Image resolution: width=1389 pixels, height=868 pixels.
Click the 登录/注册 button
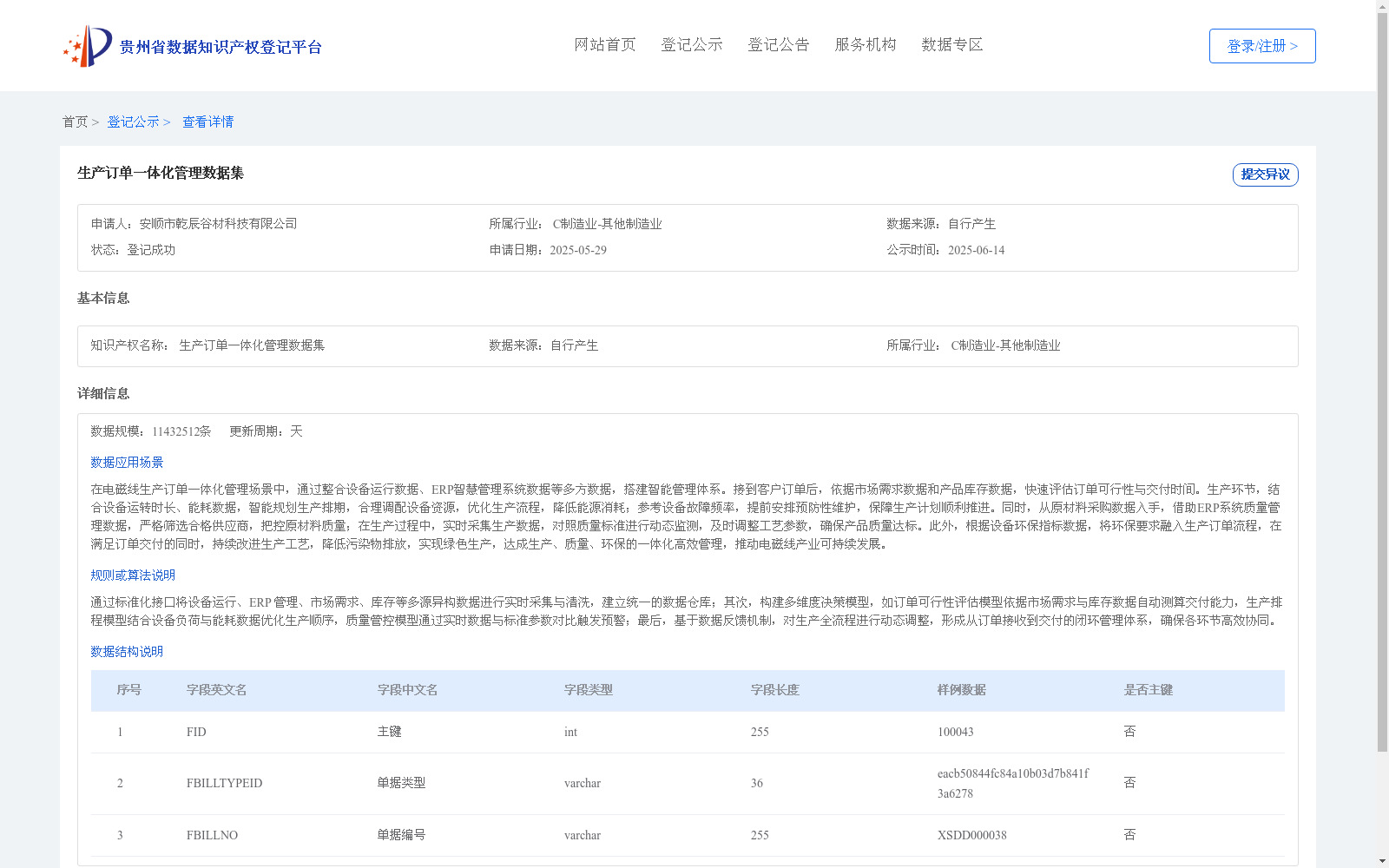(x=1262, y=46)
